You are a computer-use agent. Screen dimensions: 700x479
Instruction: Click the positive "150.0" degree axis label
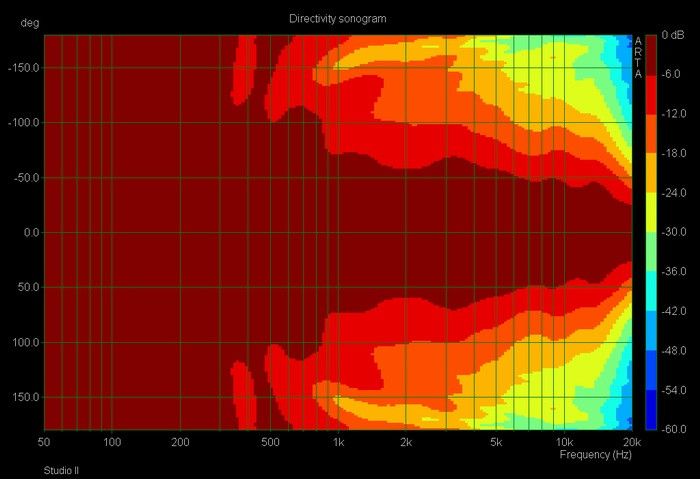click(26, 397)
